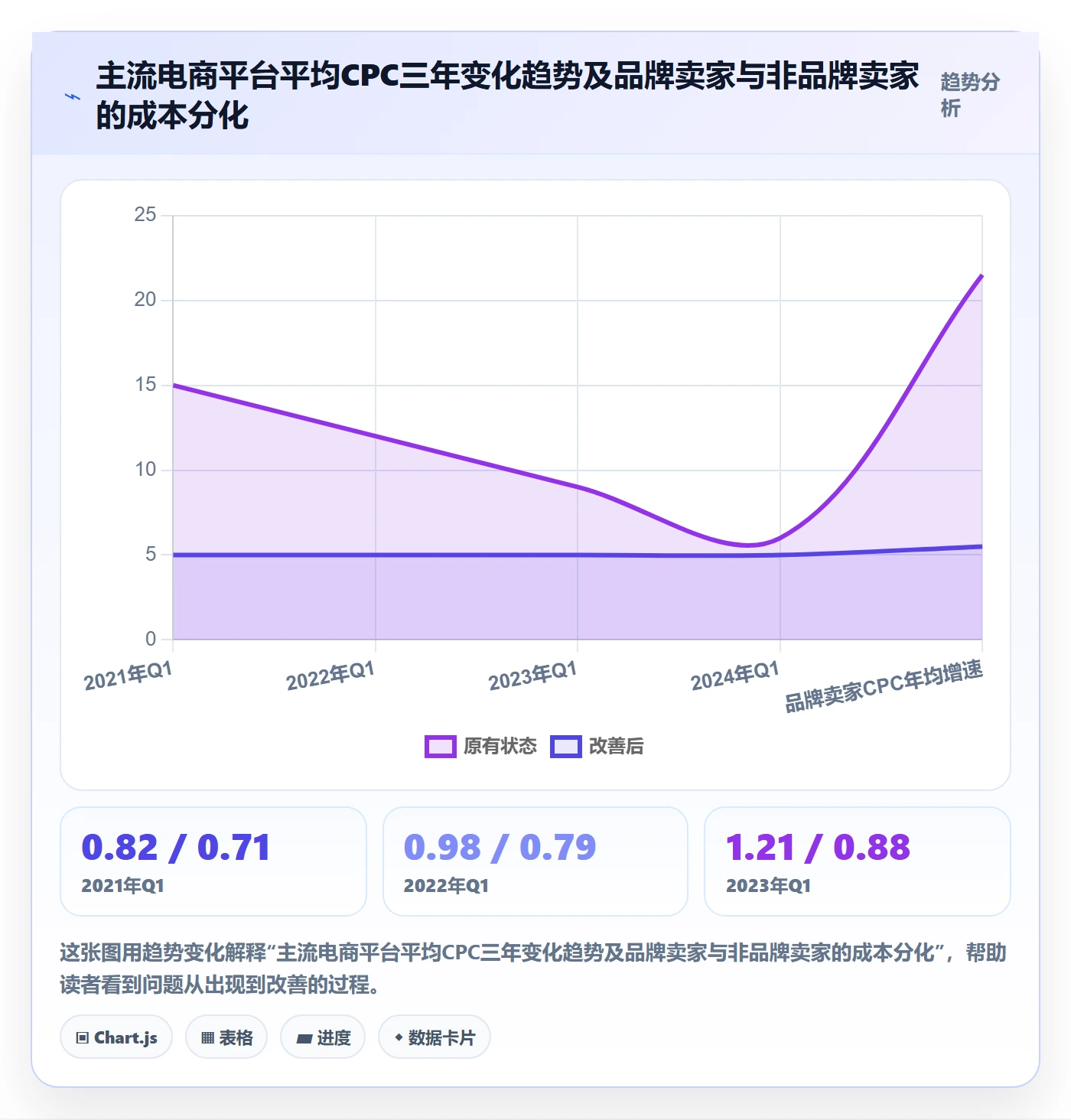
Task: Click the purple line start point at 2021年Q1
Action: click(x=174, y=385)
